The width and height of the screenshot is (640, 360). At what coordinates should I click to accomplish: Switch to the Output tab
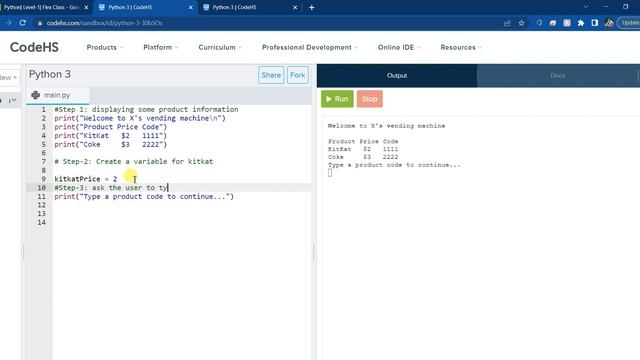tap(397, 76)
